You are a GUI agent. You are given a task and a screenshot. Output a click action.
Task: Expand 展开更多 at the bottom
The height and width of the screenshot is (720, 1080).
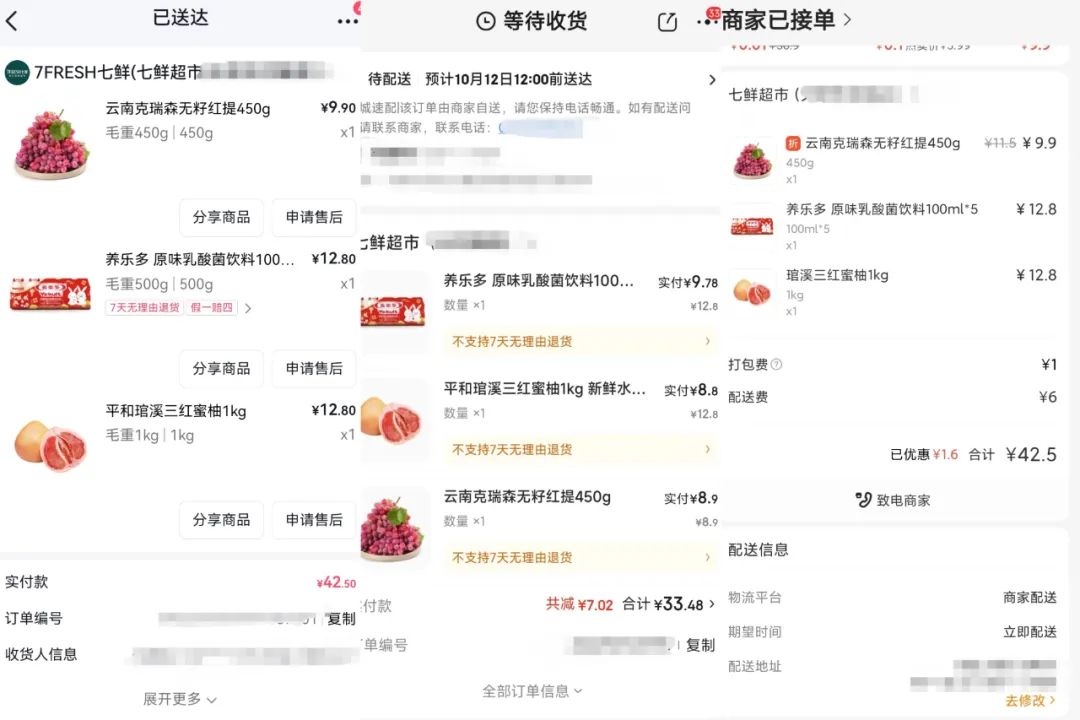[180, 699]
